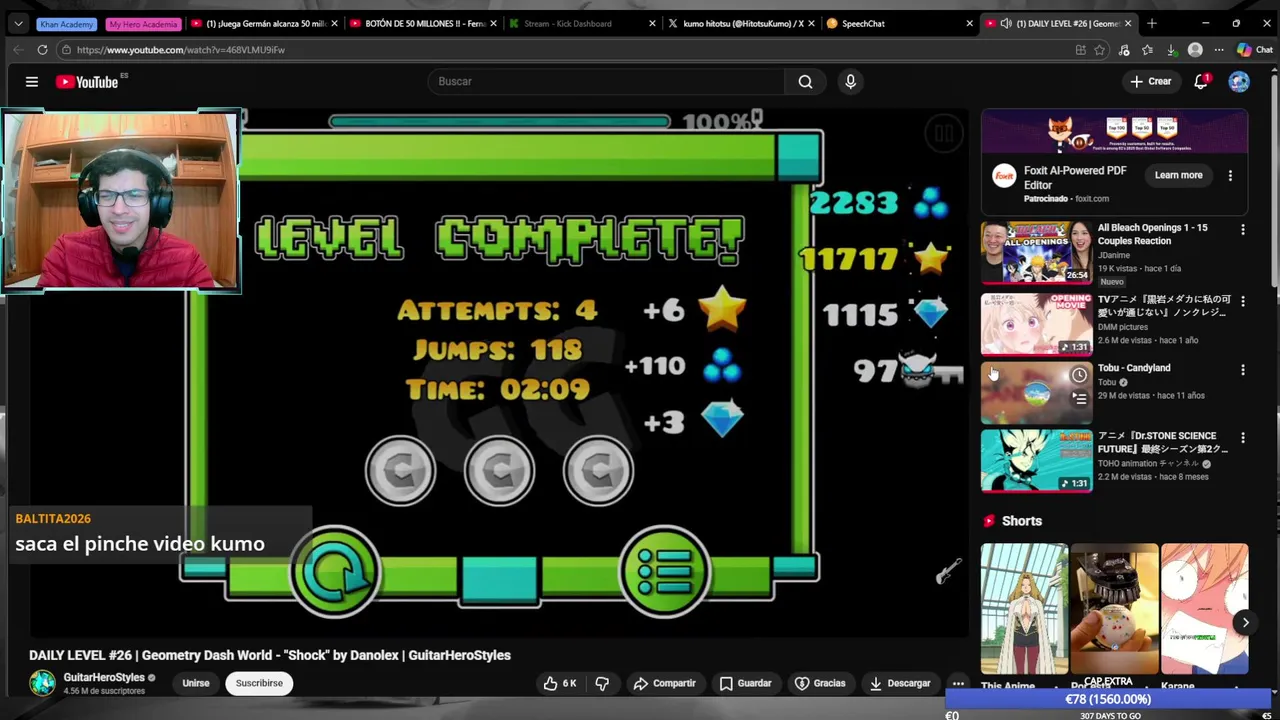Image resolution: width=1280 pixels, height=720 pixels.
Task: Start voice search with the microphone icon
Action: coord(850,81)
